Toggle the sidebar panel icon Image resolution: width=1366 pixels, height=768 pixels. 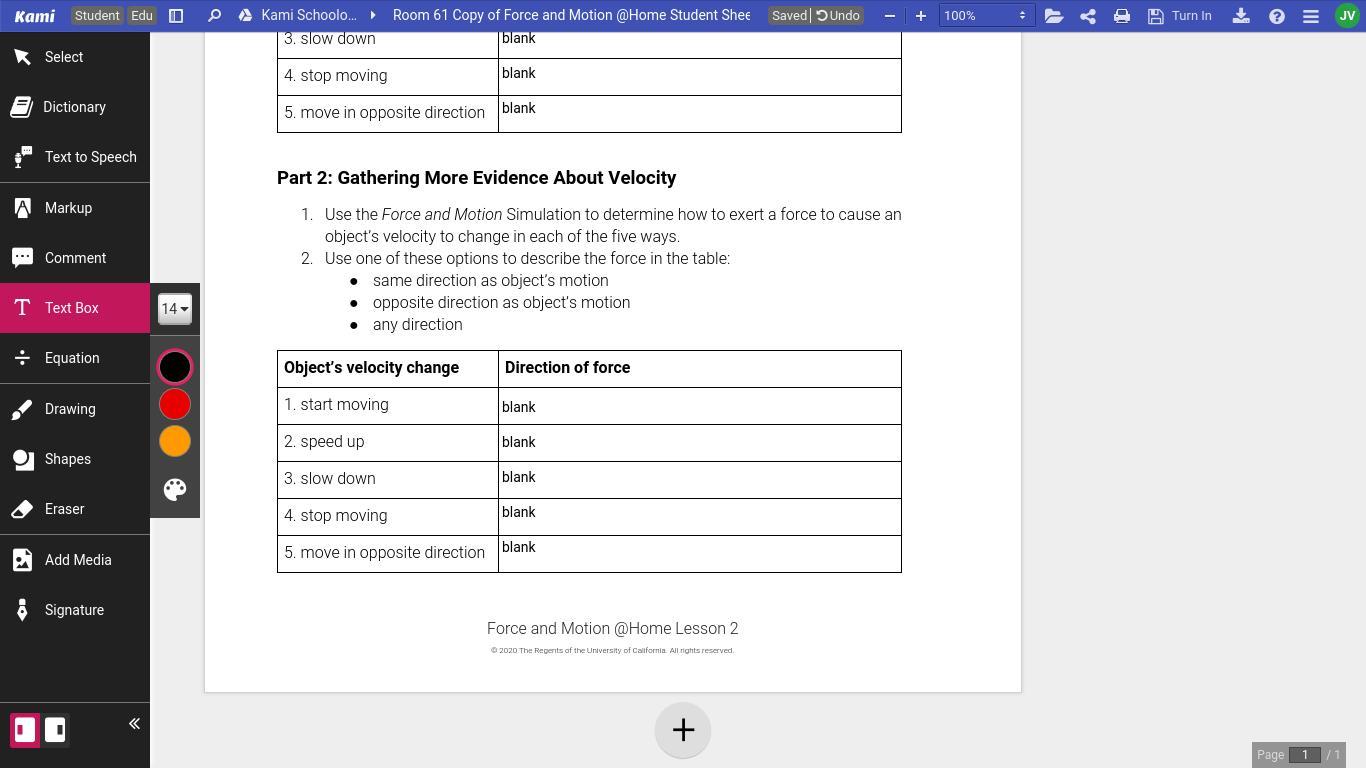(176, 16)
